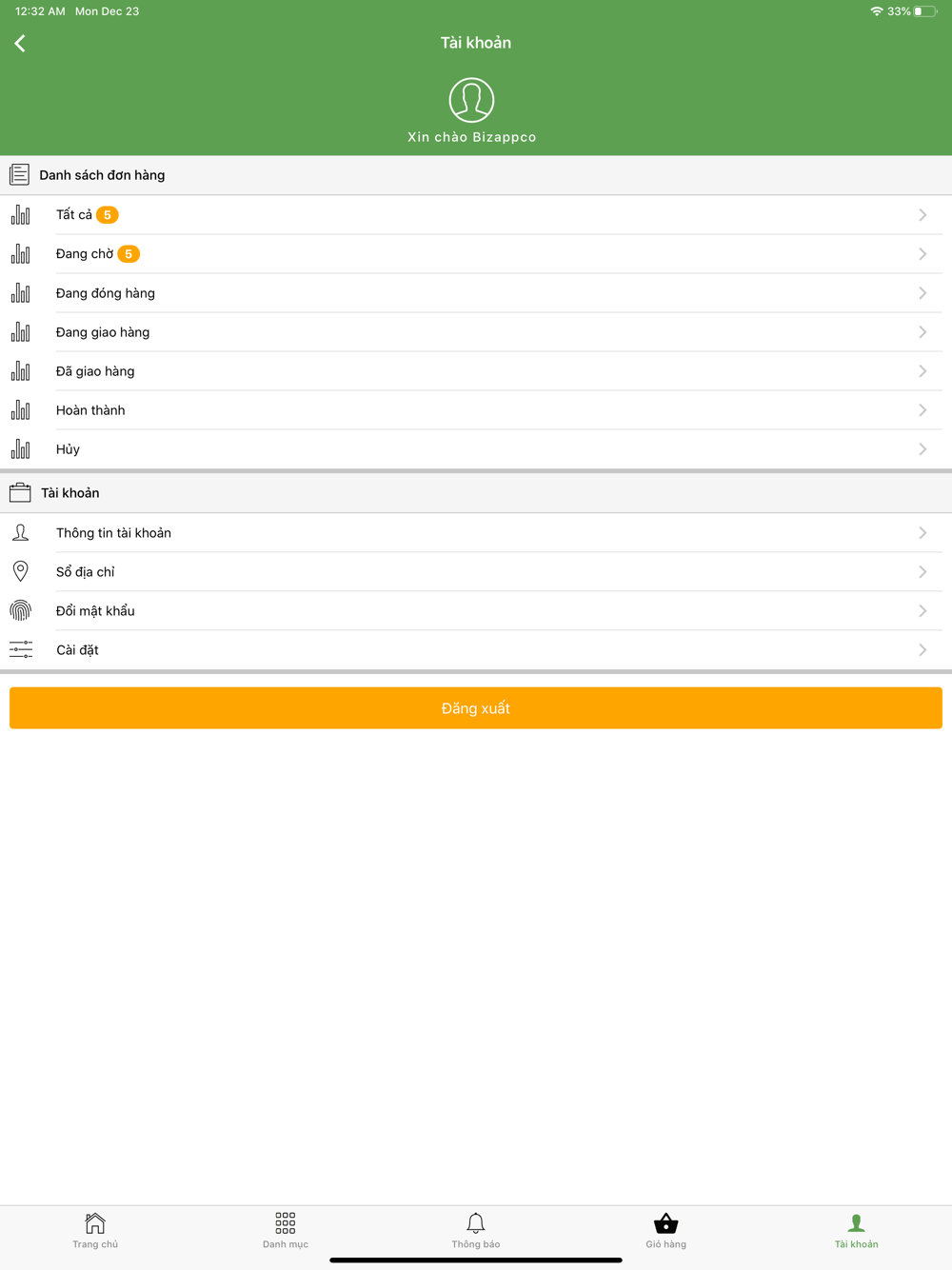Tap the sliders icon beside Cài đặt
The image size is (952, 1270).
point(20,650)
